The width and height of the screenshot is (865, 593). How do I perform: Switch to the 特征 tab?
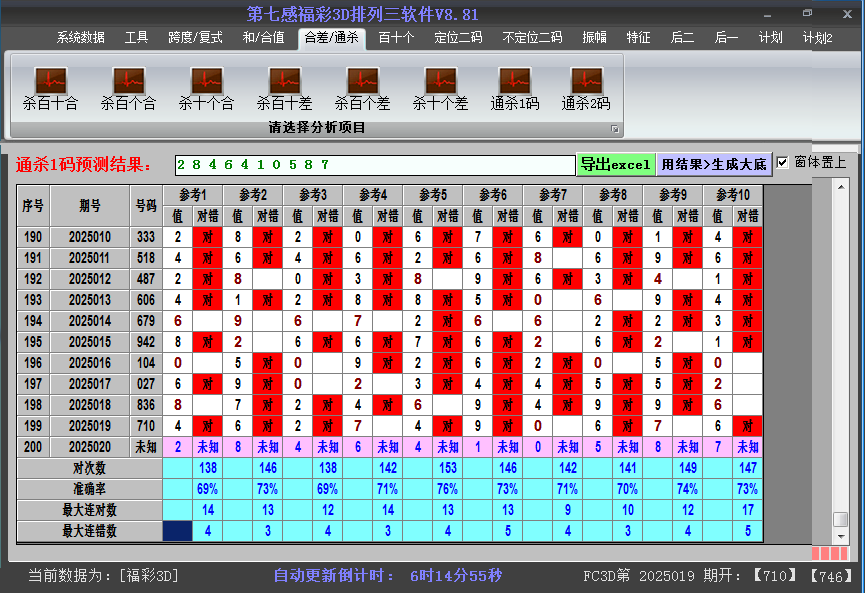click(x=638, y=38)
